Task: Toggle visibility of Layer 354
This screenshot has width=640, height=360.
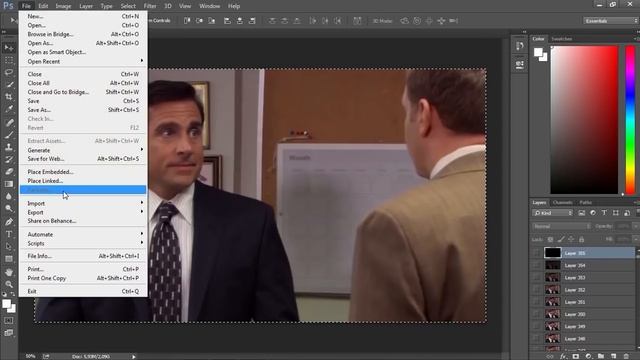Action: coord(536,265)
